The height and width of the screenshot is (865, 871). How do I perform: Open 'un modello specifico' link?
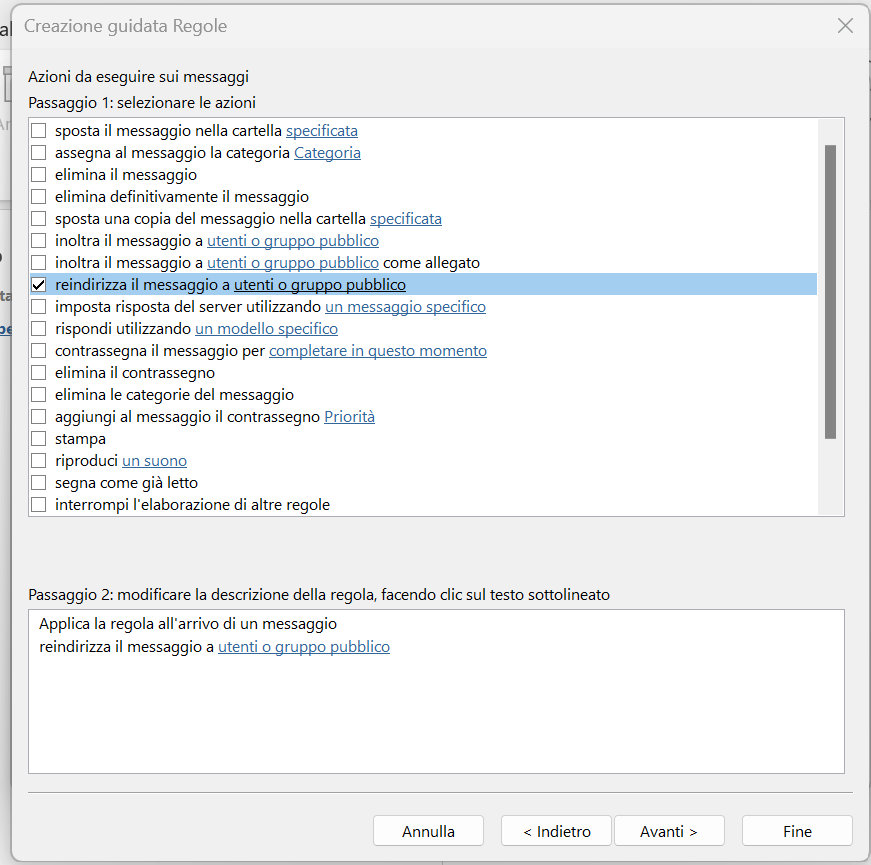point(267,329)
